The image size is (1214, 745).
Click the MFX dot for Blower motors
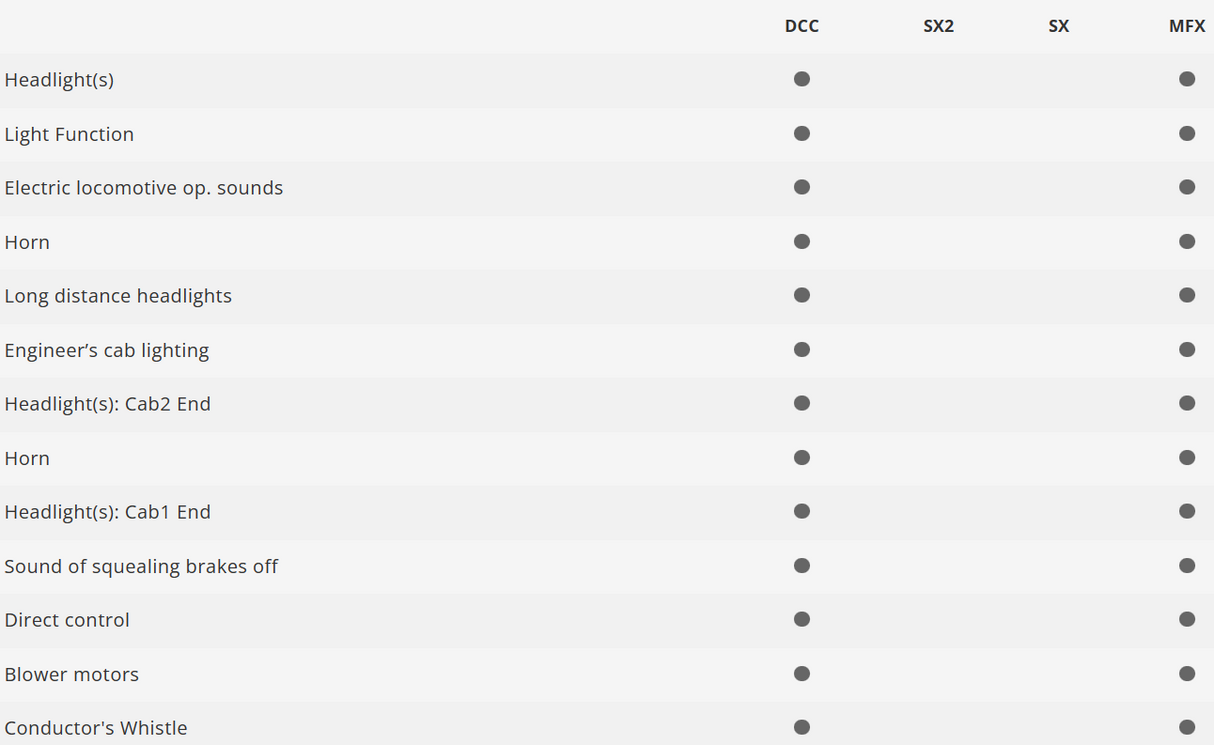coord(1187,673)
